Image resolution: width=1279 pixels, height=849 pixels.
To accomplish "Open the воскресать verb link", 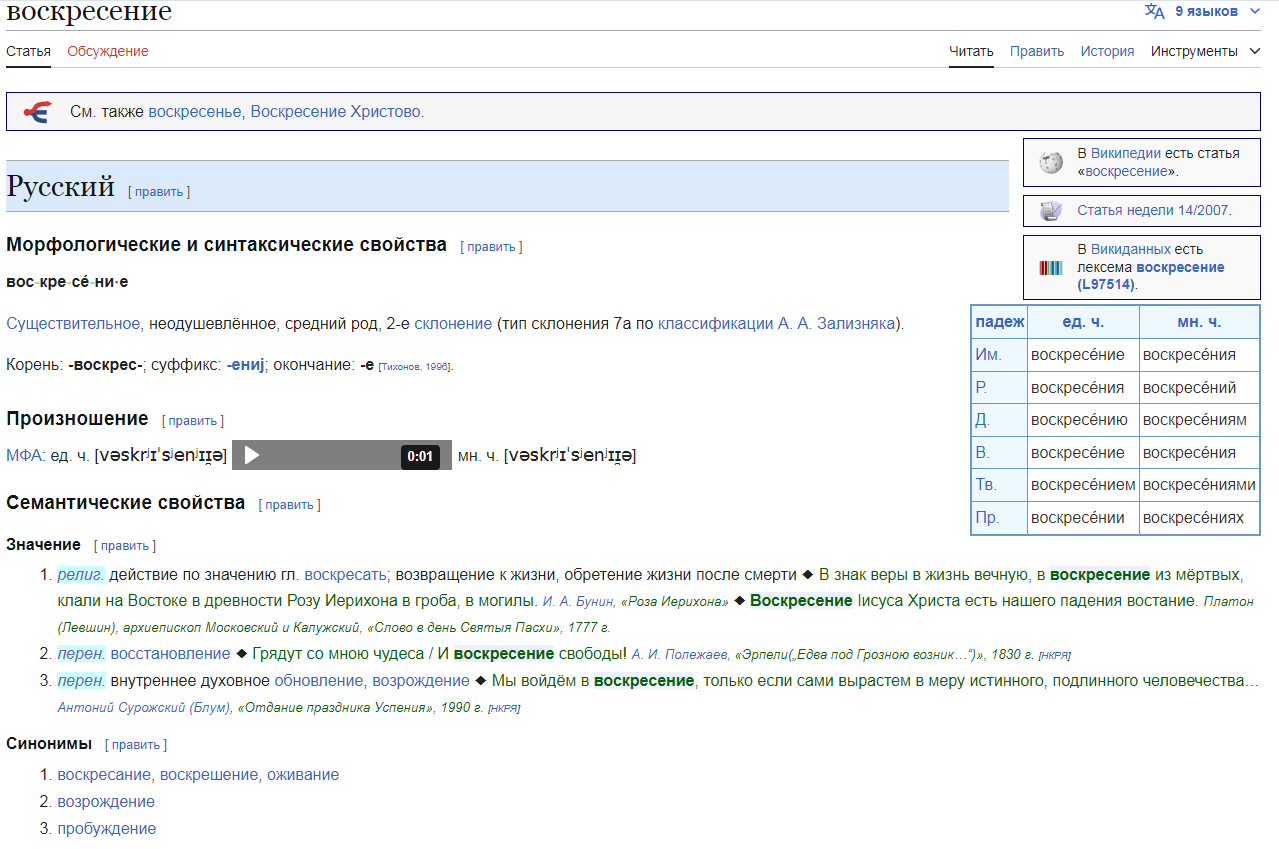I will click(345, 575).
